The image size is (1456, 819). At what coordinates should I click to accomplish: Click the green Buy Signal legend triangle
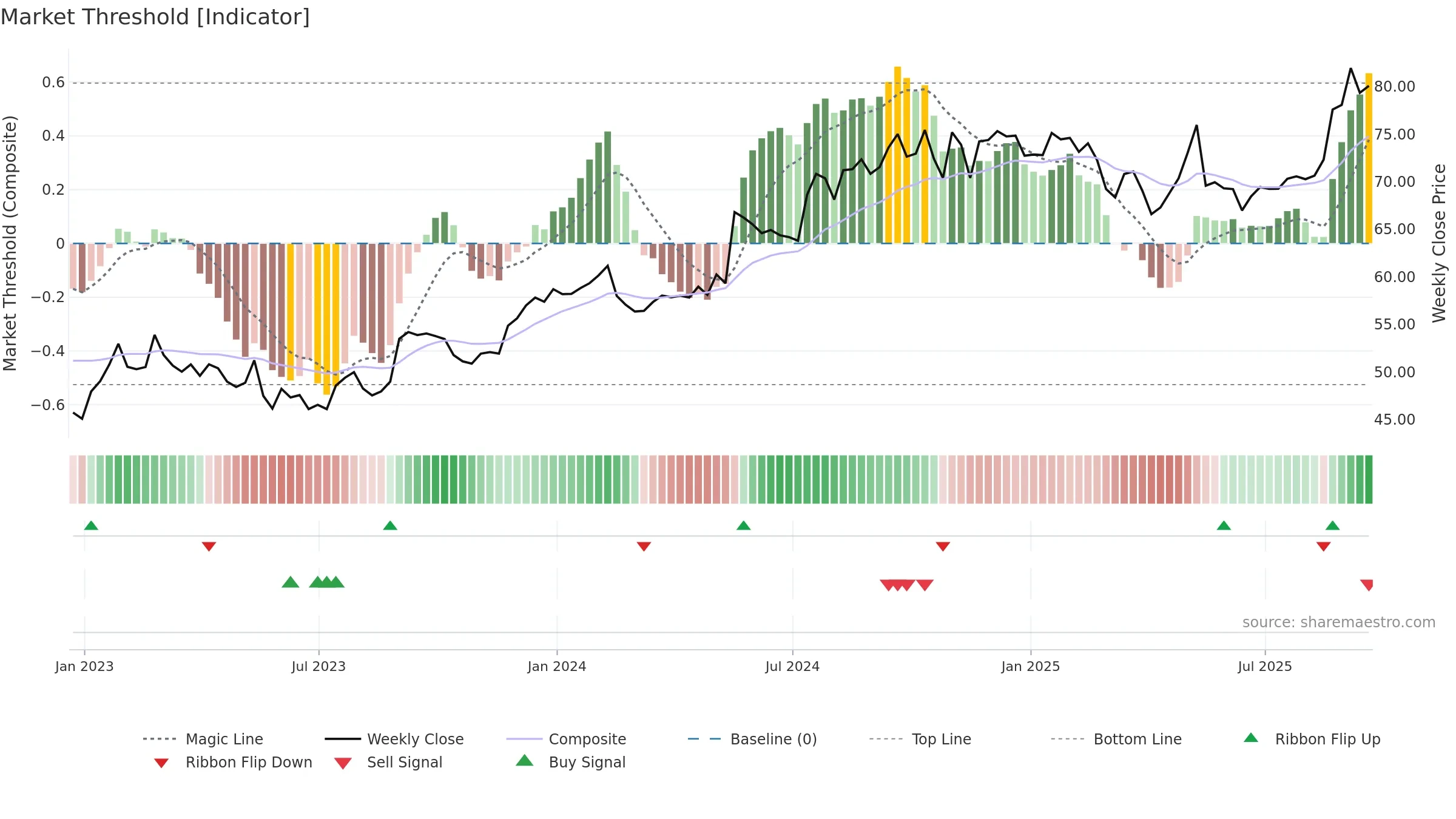(525, 760)
